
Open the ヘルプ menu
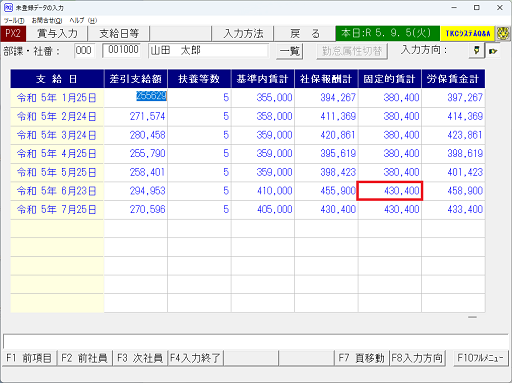click(83, 21)
